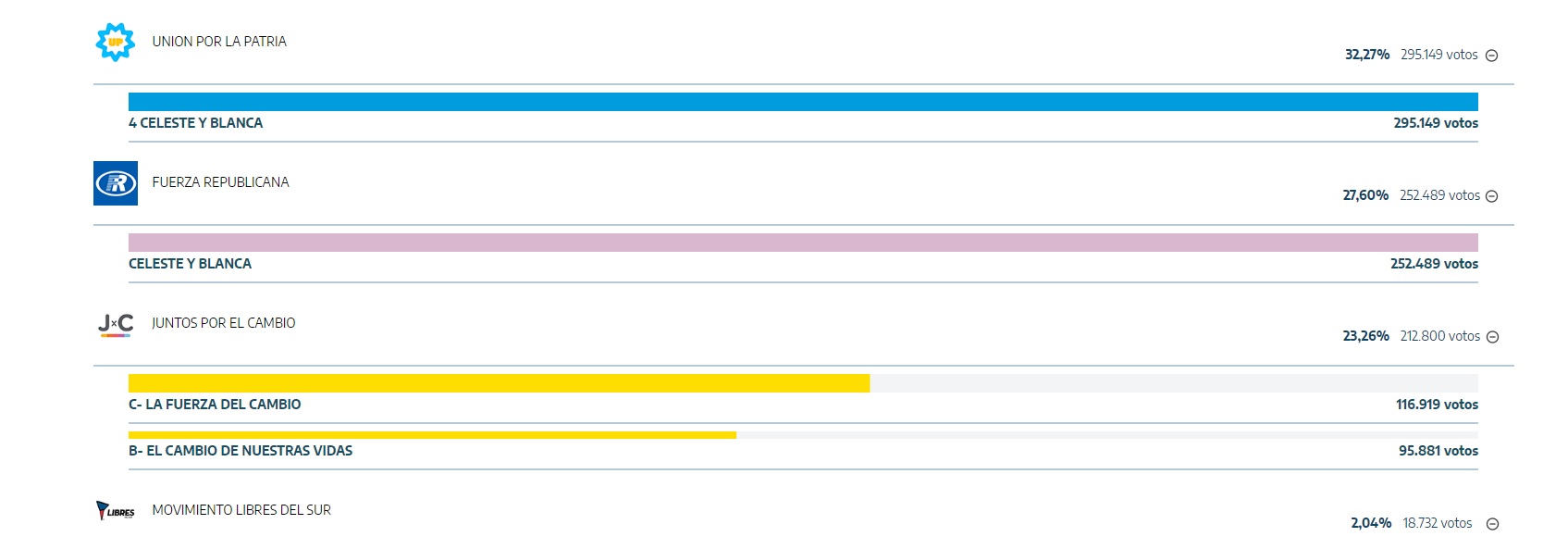Select the B- EL CAMBIO DE NUESTRAS VIDAS list
1568x549 pixels.
pos(241,451)
